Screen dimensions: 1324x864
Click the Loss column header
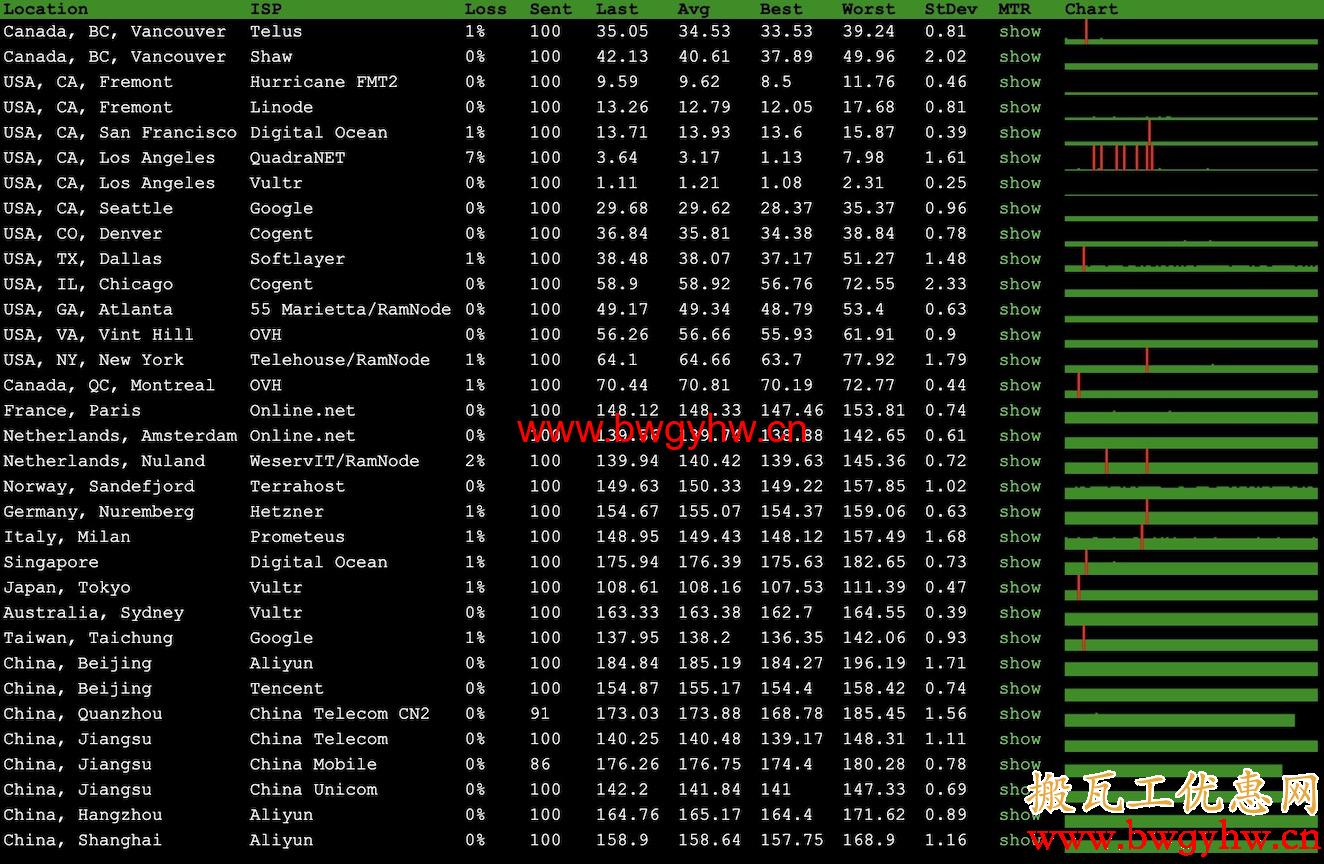click(486, 8)
